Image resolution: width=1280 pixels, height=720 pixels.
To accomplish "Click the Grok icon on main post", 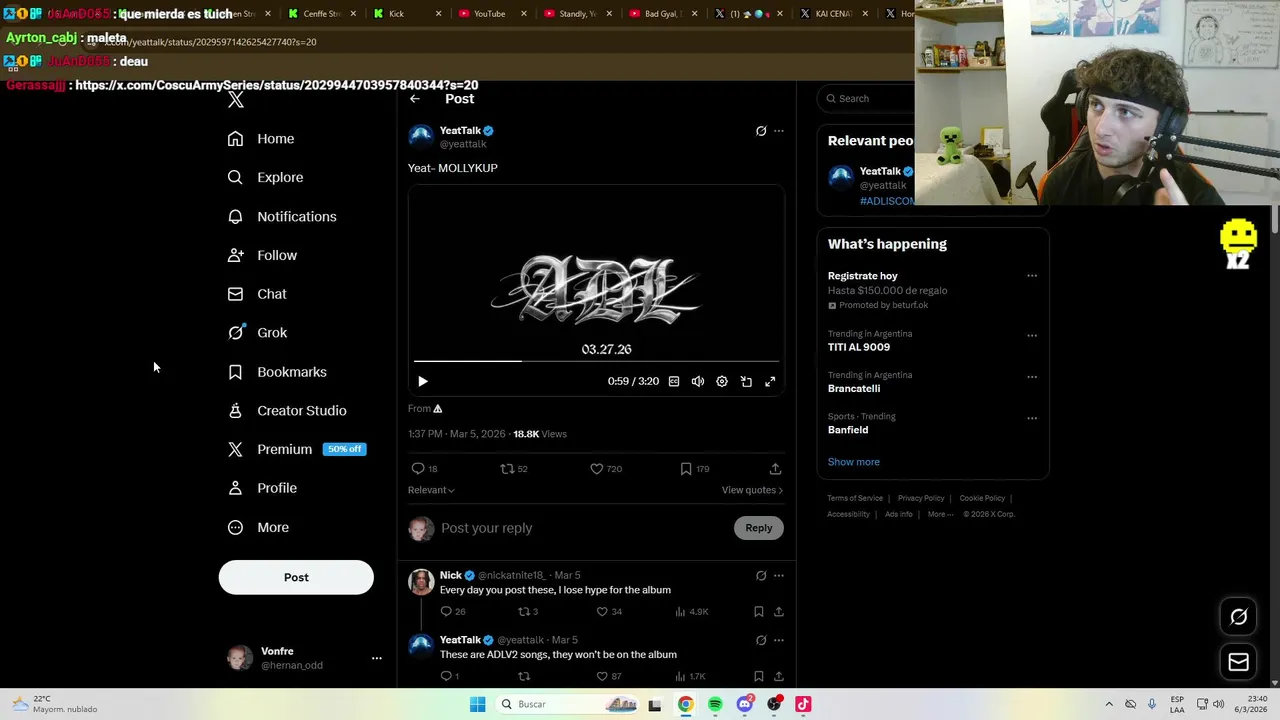I will coord(761,131).
